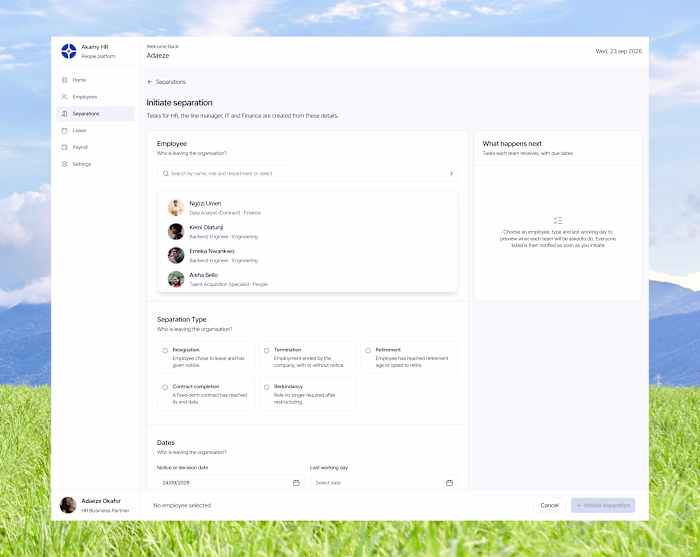Choose the Contract completion option
The image size is (700, 557).
(x=206, y=394)
